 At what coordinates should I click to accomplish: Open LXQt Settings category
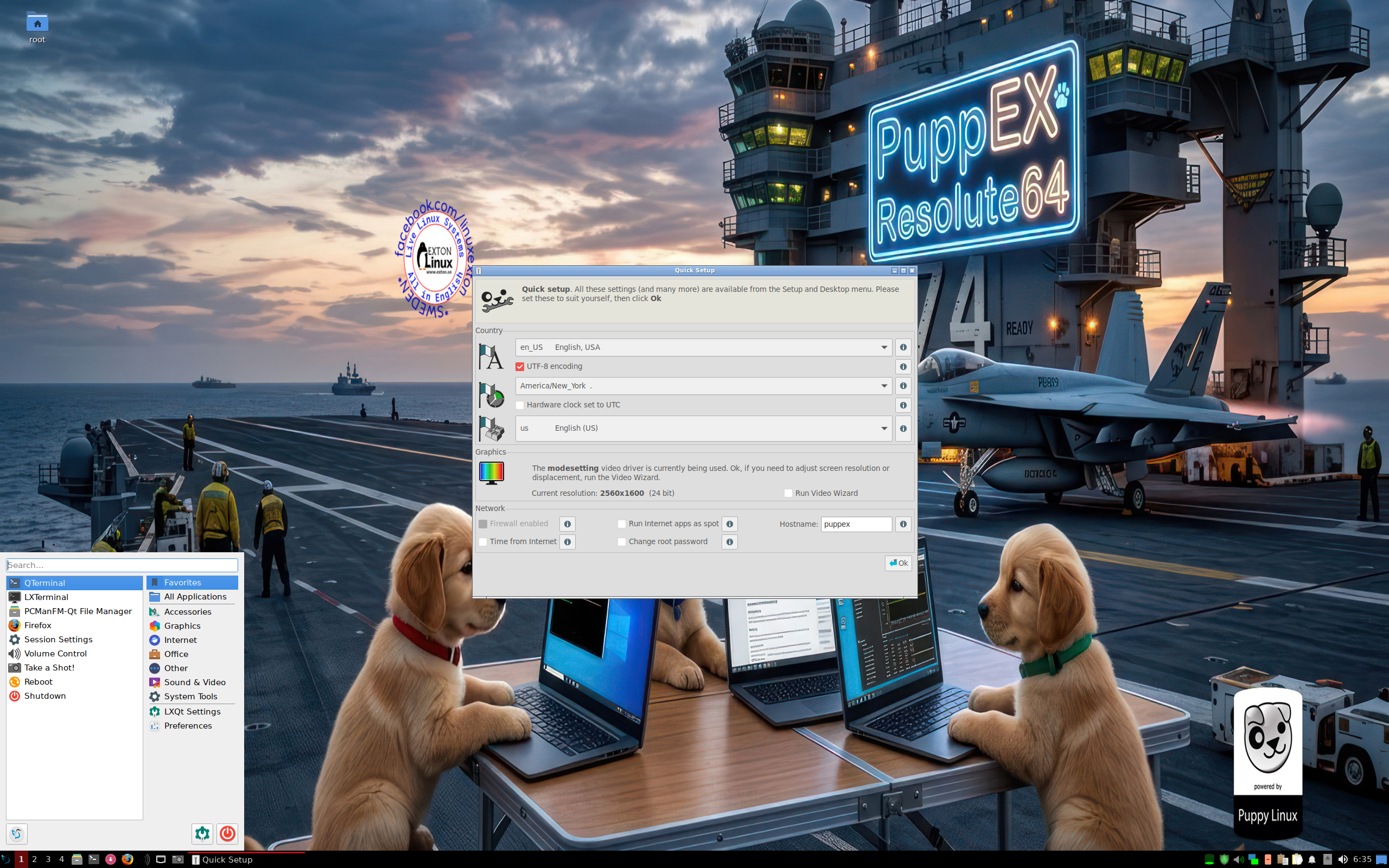click(x=192, y=712)
